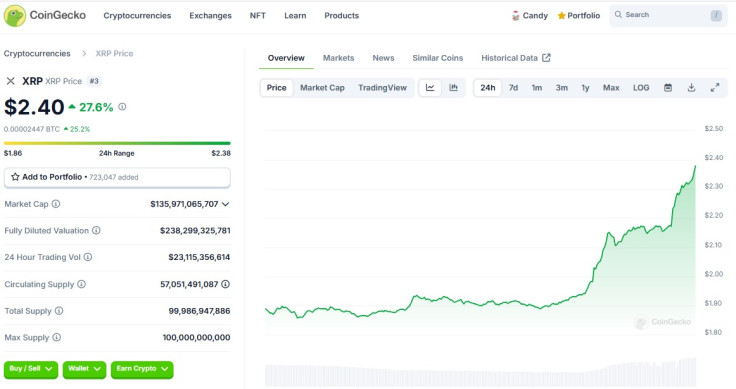
Task: Click the star in Add to Portfolio
Action: tap(15, 177)
